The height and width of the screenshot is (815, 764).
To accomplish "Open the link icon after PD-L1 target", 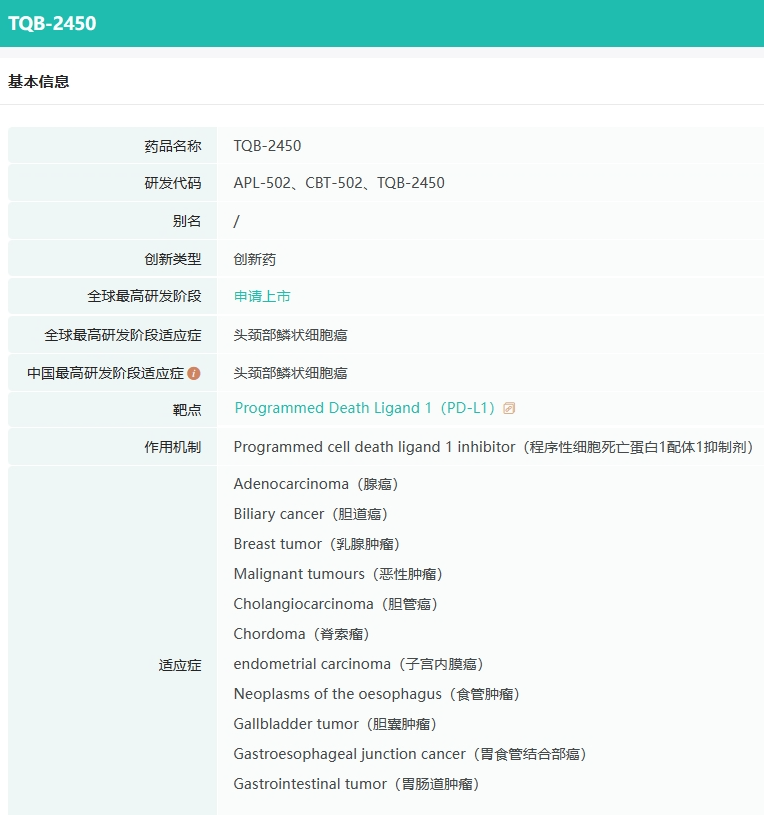I will (509, 408).
